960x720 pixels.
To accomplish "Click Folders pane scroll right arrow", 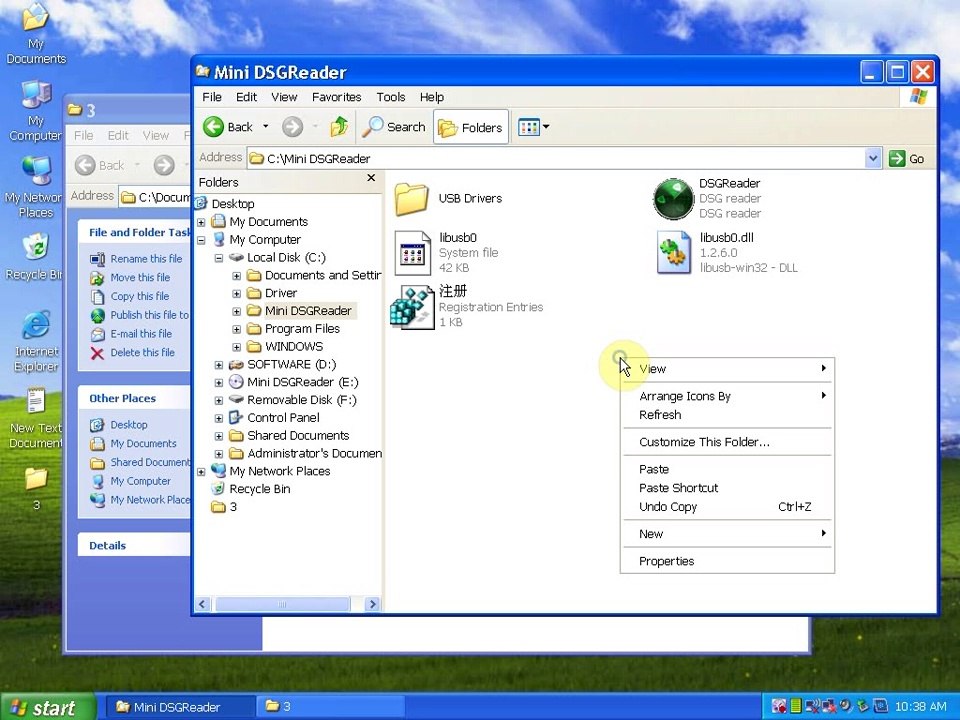I will click(372, 604).
